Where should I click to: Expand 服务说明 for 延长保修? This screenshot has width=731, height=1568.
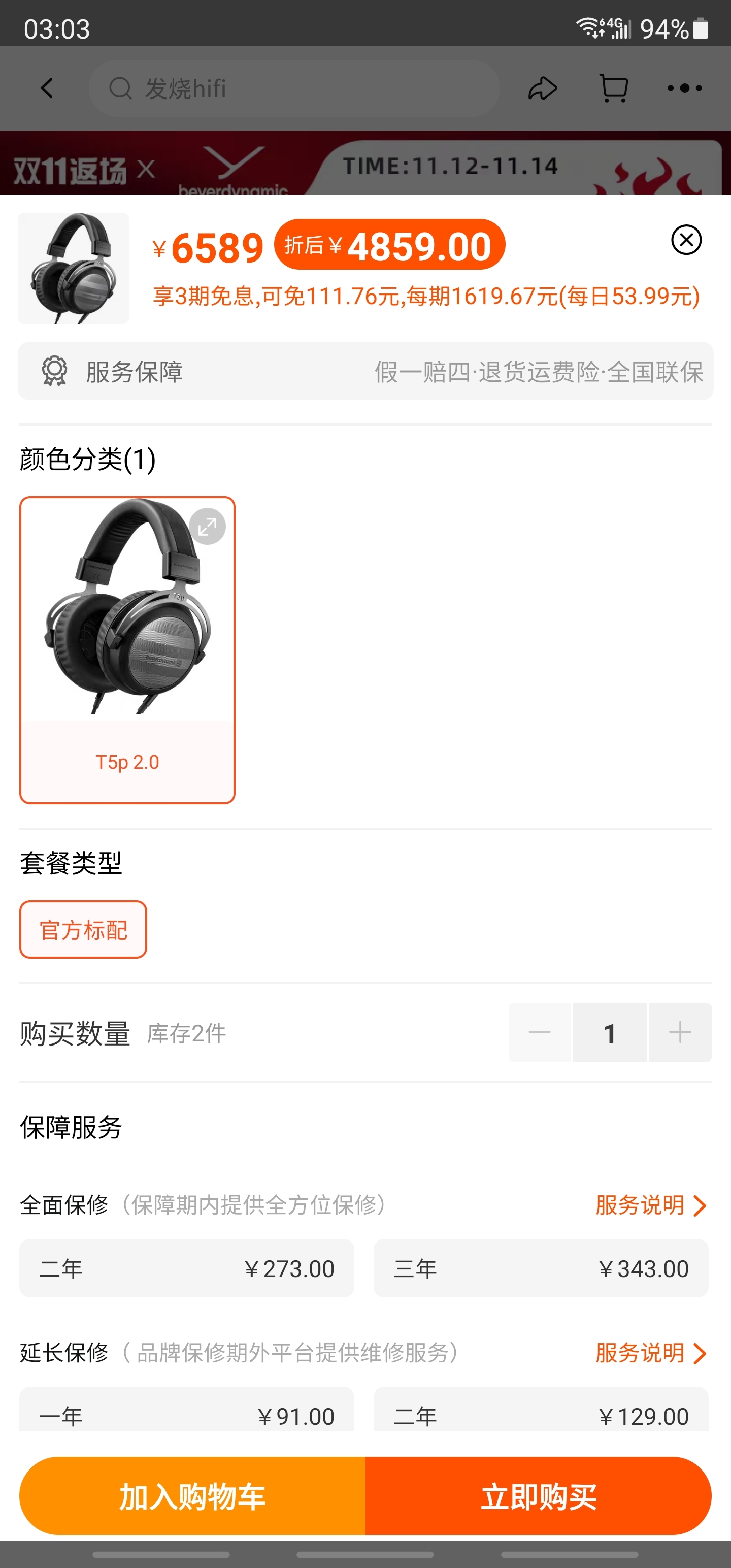[651, 1353]
